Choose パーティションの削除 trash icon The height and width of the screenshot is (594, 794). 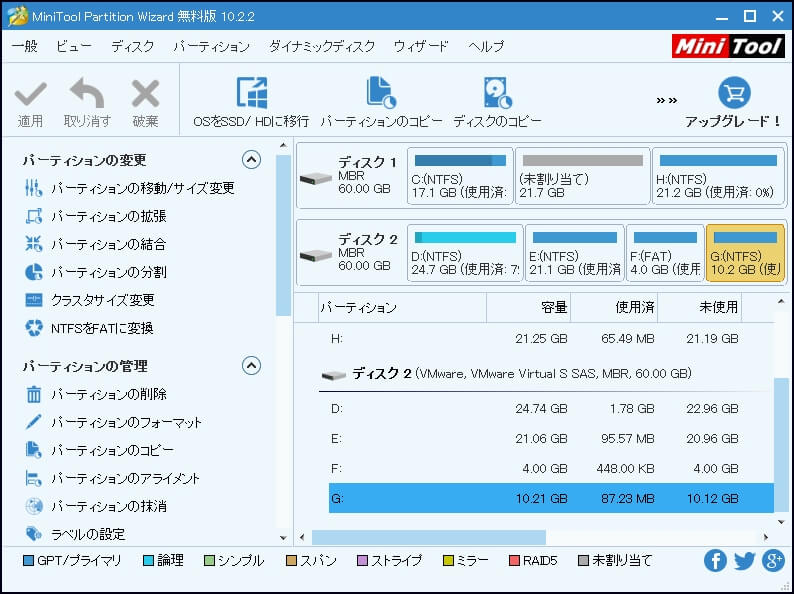34,394
